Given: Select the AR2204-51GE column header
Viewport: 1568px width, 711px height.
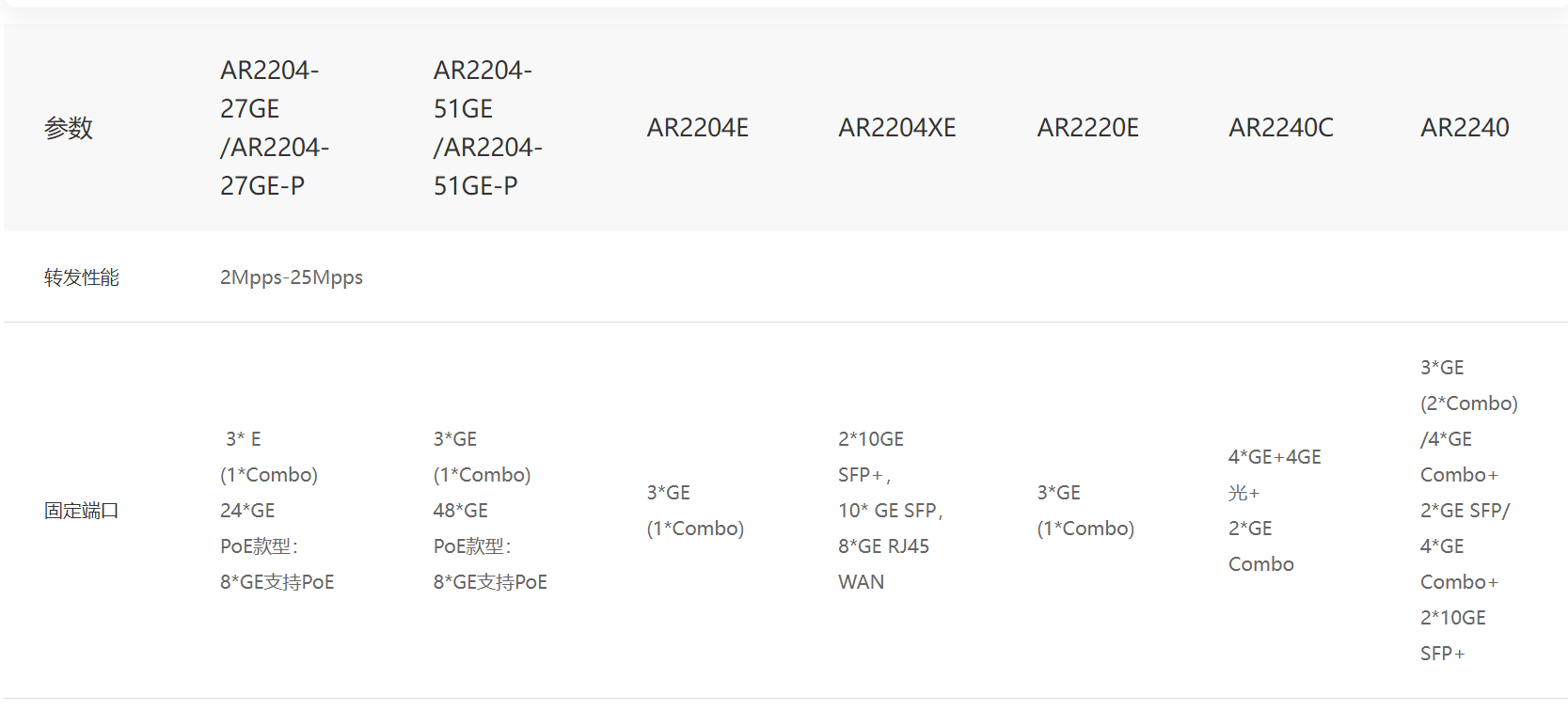Looking at the screenshot, I should (487, 128).
